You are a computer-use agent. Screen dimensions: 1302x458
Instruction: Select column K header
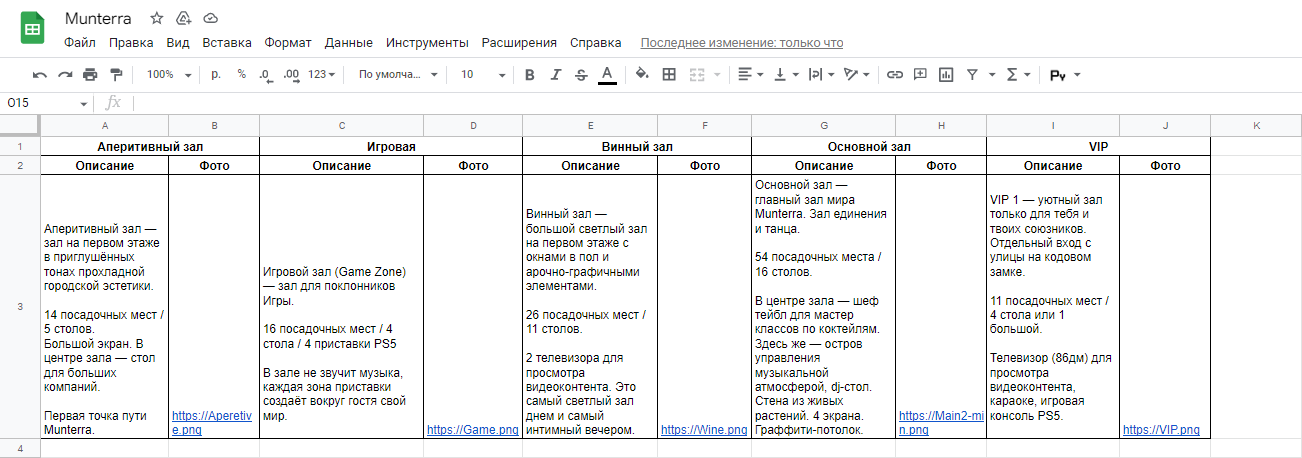(x=1256, y=125)
